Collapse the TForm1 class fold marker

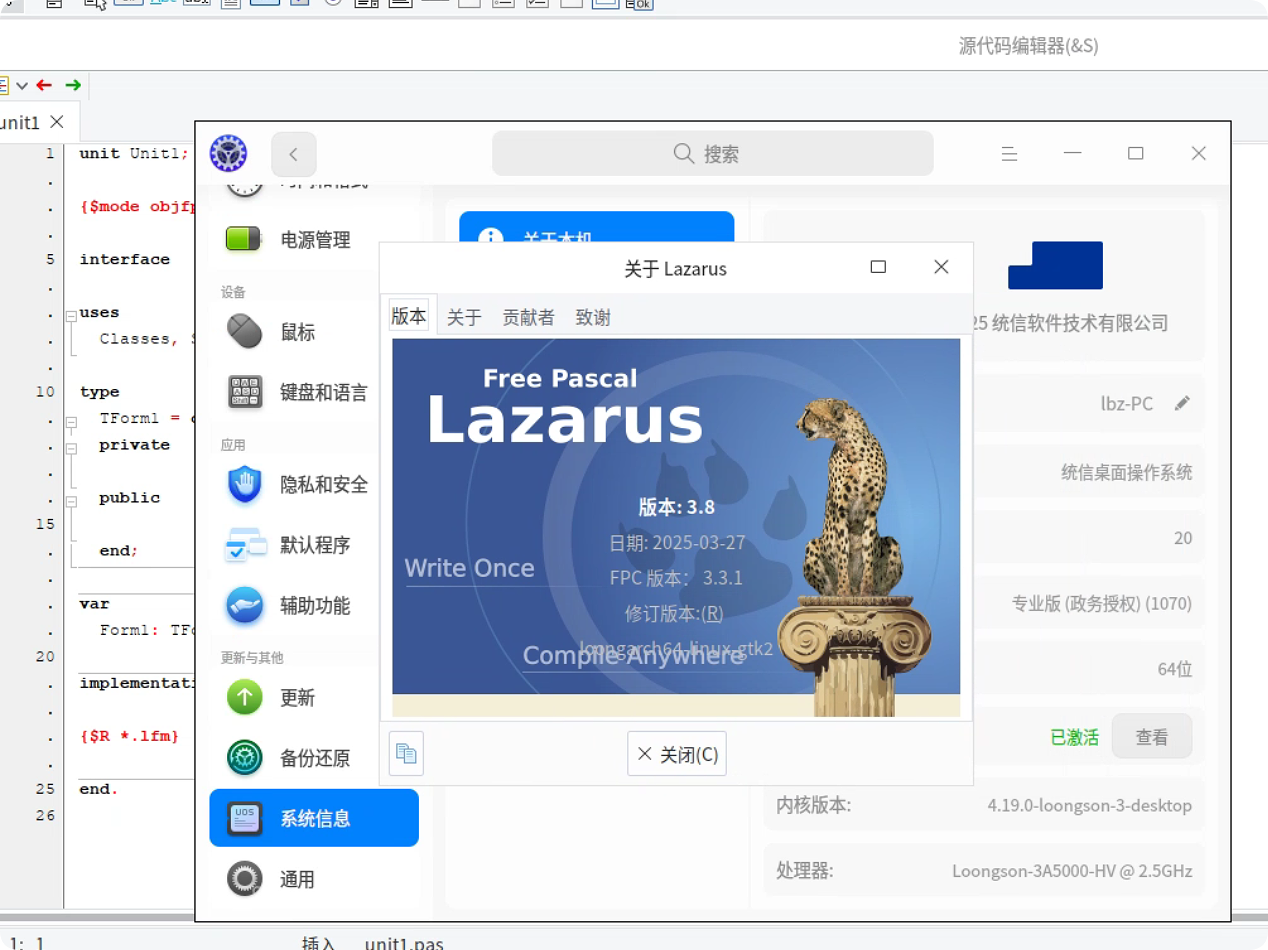click(71, 423)
